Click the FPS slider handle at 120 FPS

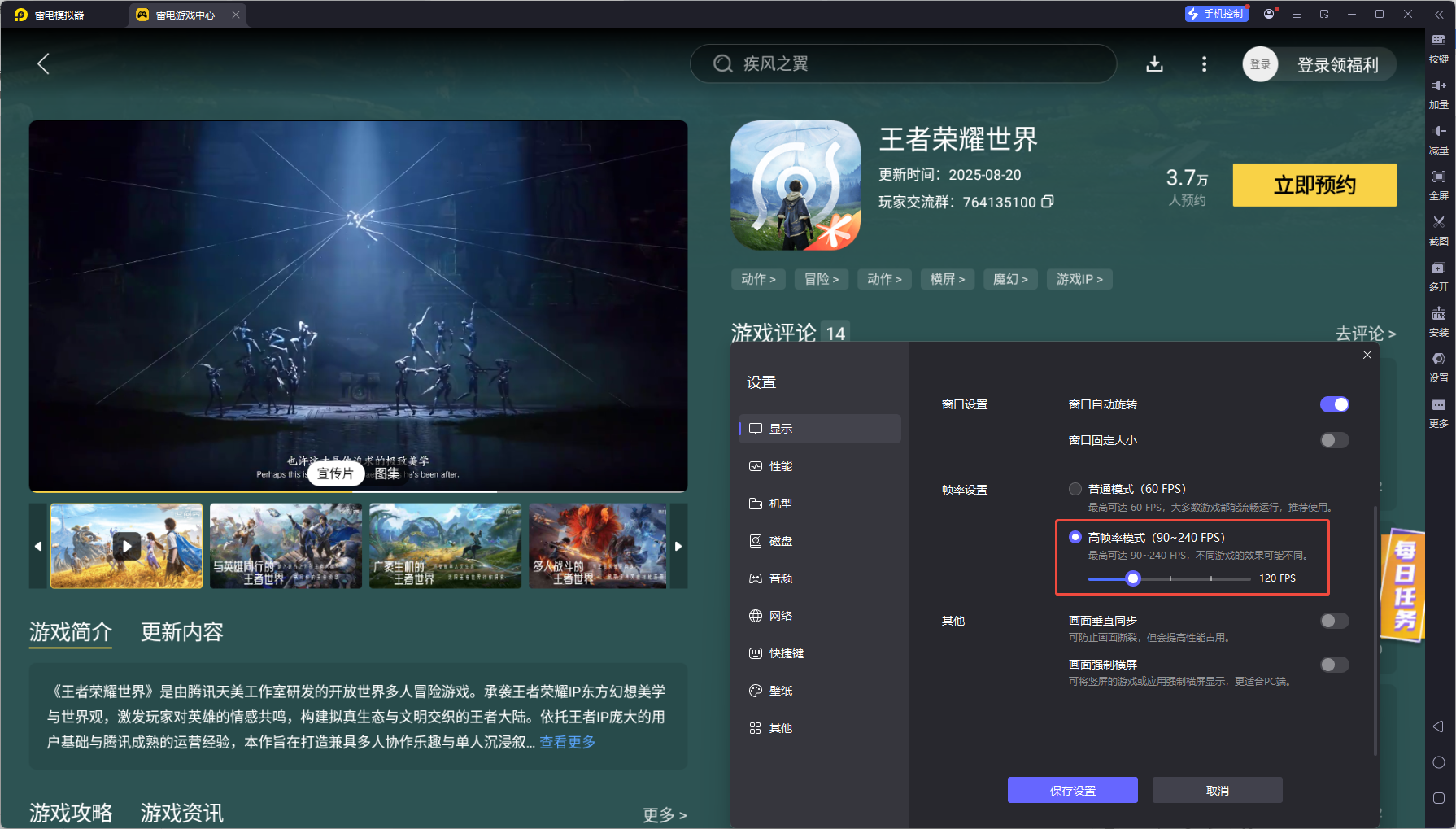(x=1133, y=578)
